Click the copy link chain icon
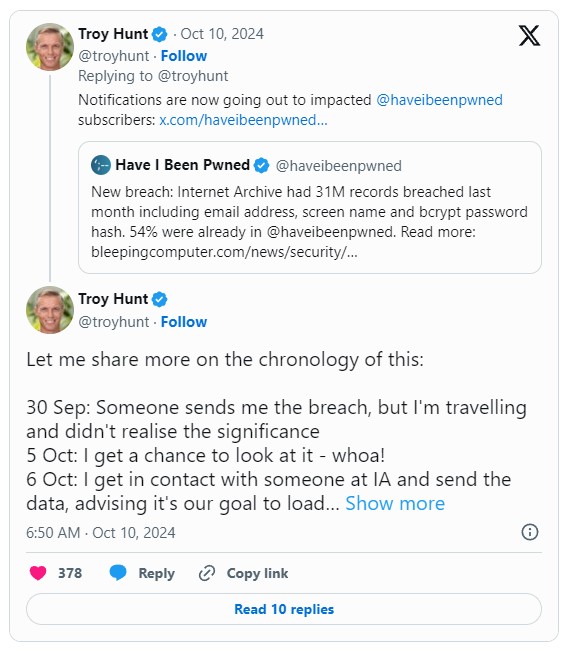 [x=207, y=573]
